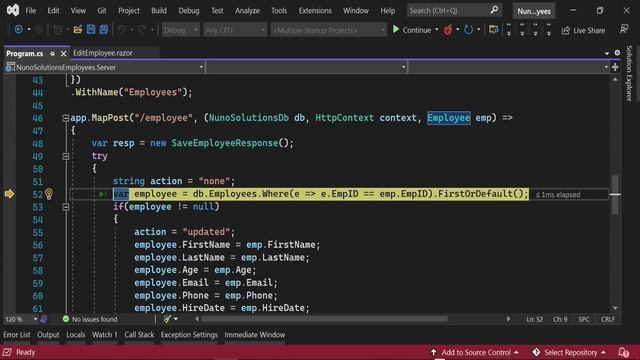Click the No issues found green check icon
This screenshot has height=360, width=640.
(66, 319)
